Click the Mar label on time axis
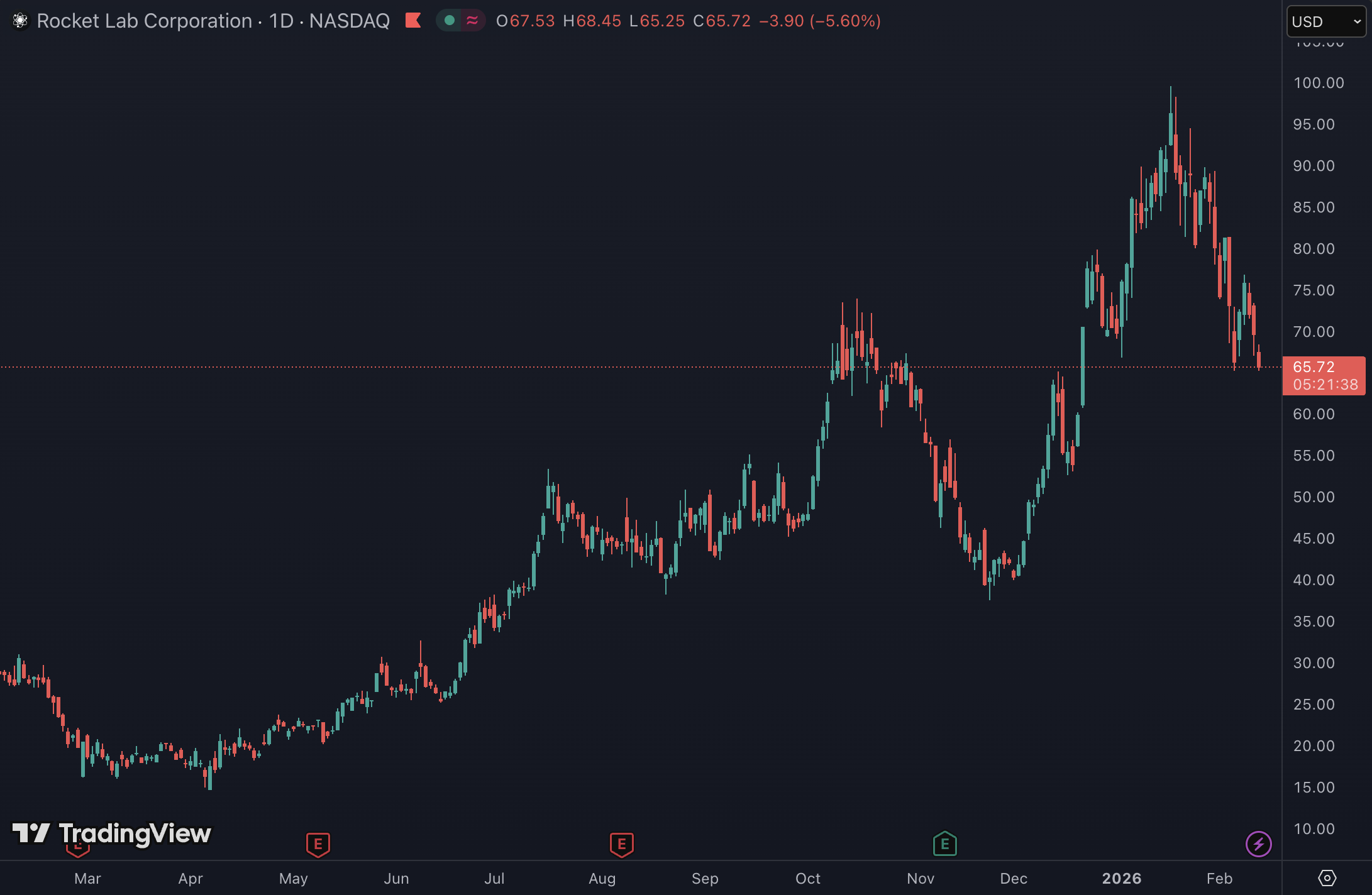The image size is (1372, 895). 87,879
